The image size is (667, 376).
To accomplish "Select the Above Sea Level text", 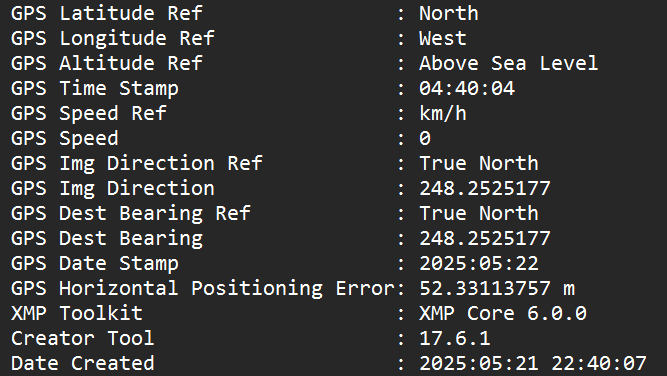I will (x=509, y=63).
